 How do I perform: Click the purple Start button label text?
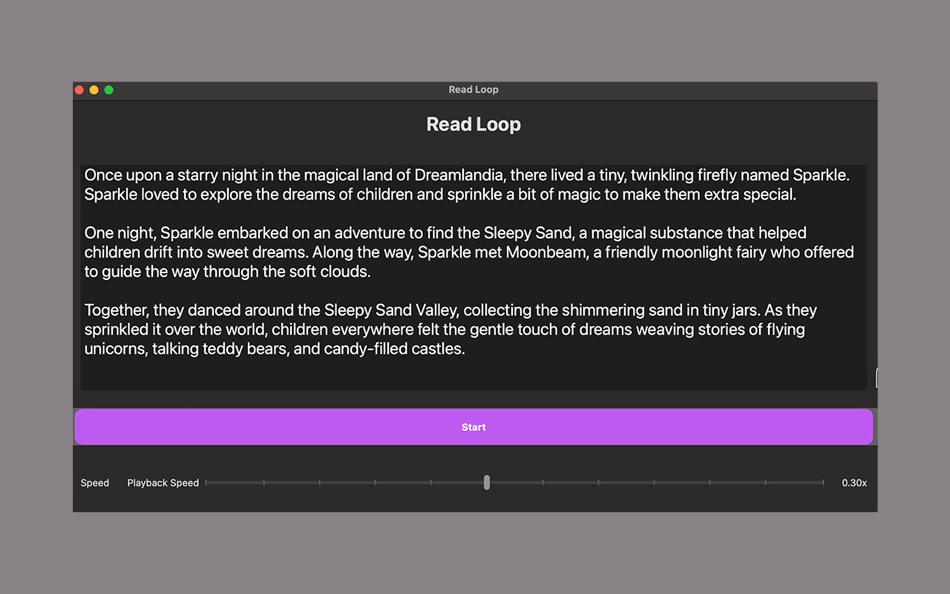(x=473, y=426)
